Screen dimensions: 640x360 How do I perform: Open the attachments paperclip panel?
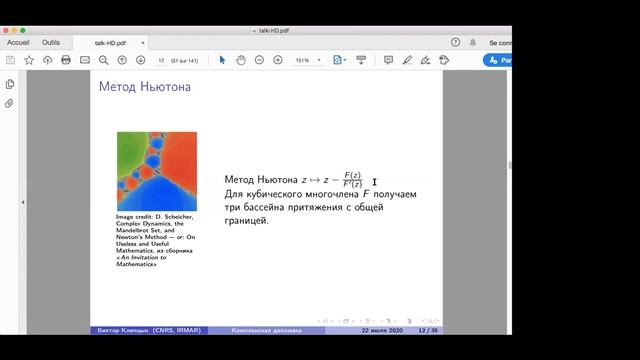click(x=9, y=103)
